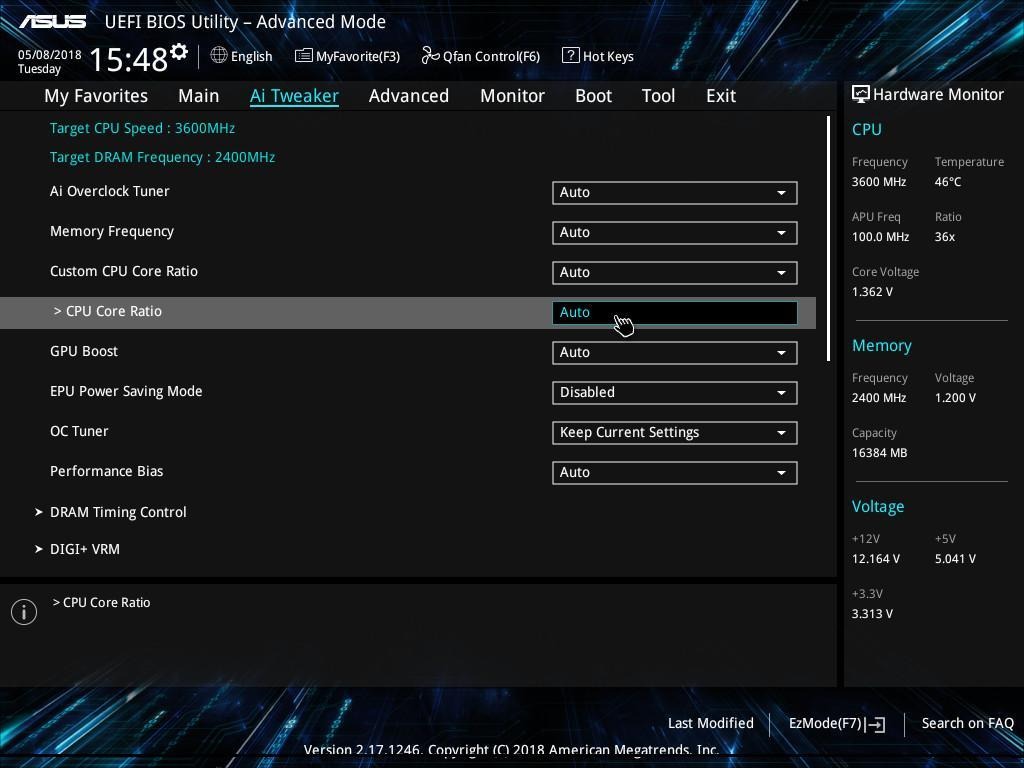Screen dimensions: 1024x768
Task: Click the CPU Core Ratio input field
Action: (674, 312)
